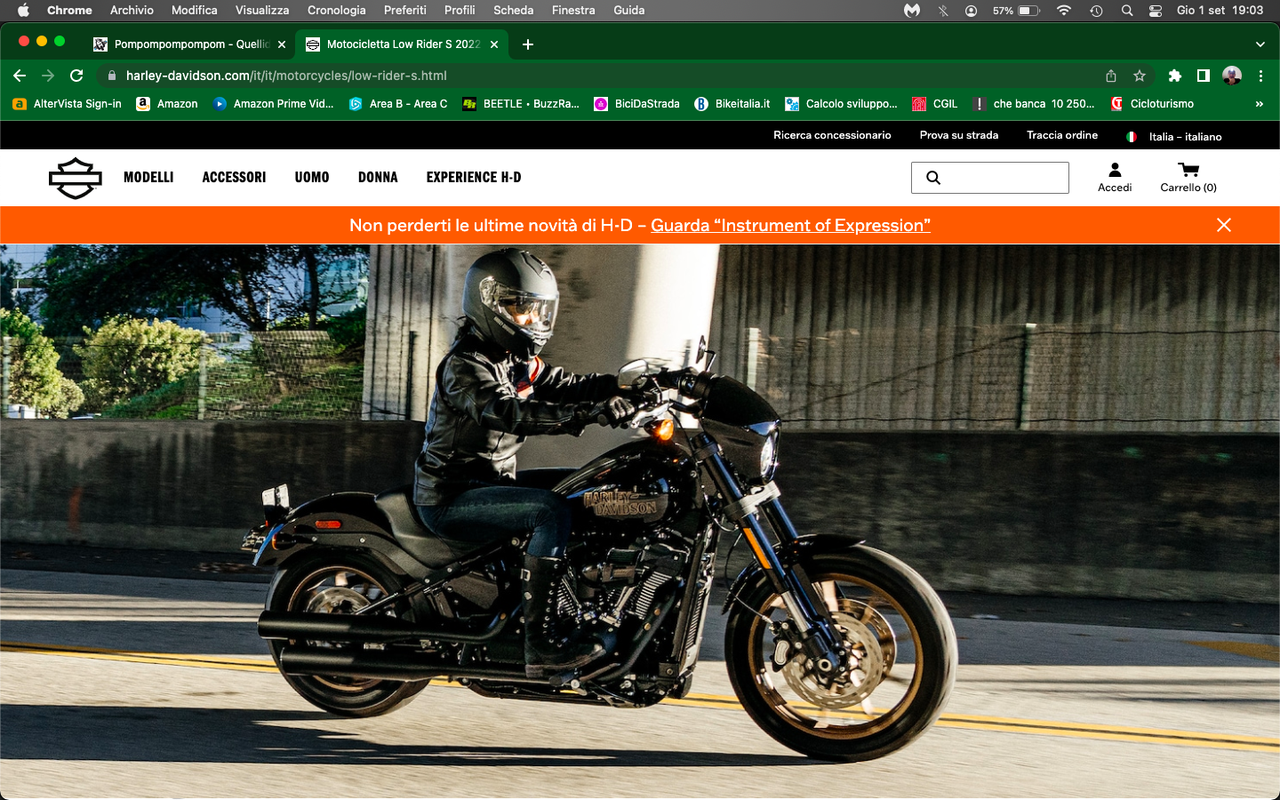
Task: Toggle the Chrome side panel icon
Action: 1203,75
